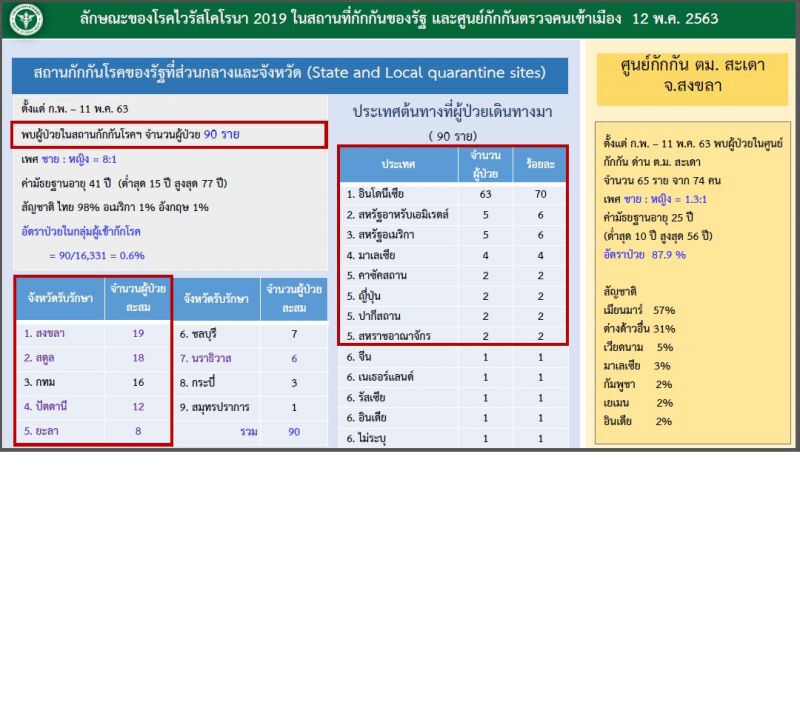The width and height of the screenshot is (800, 711).
Task: Click country row '5. ปากีสถาน'
Action: click(x=453, y=316)
